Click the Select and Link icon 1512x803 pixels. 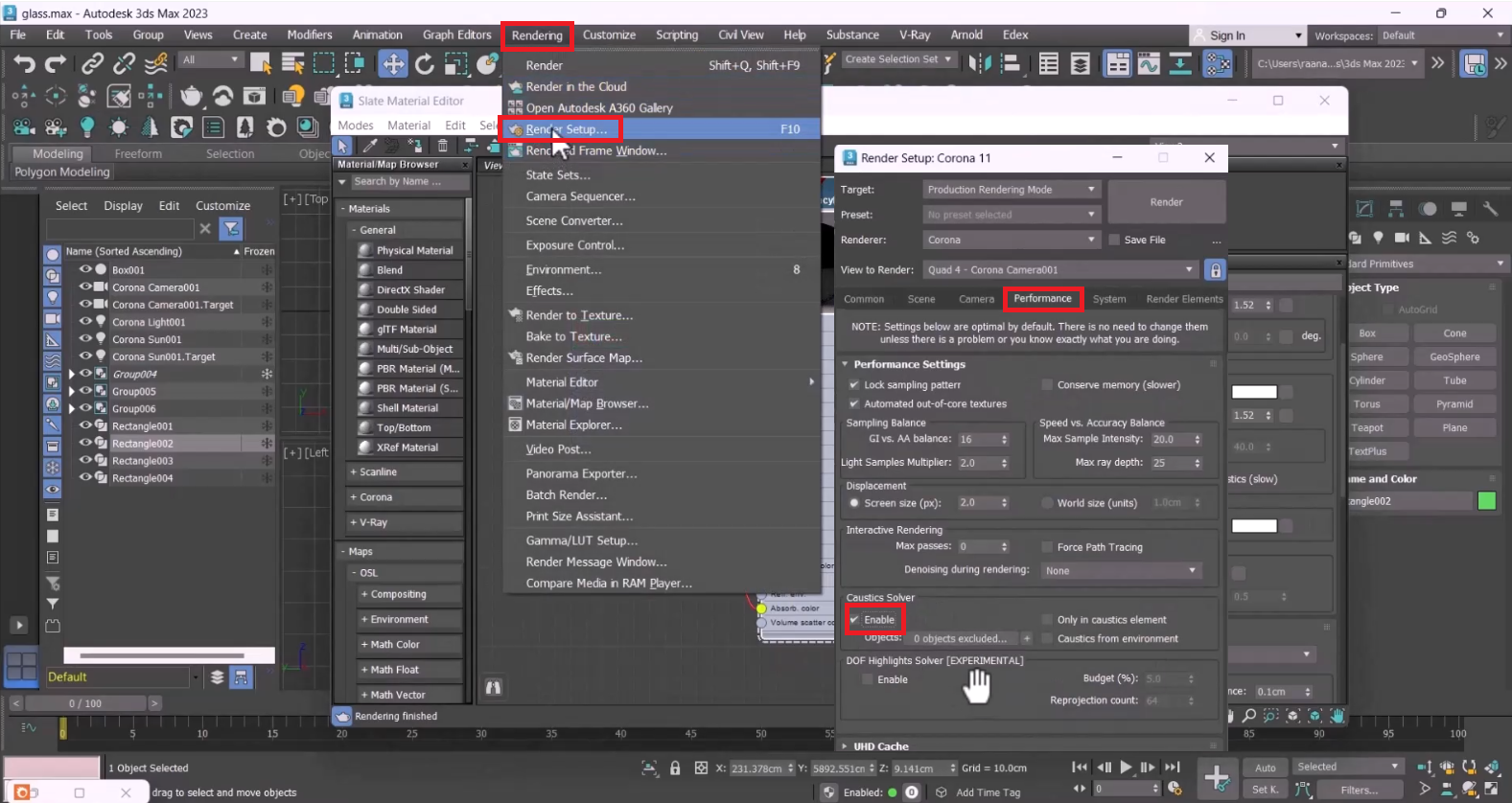92,64
